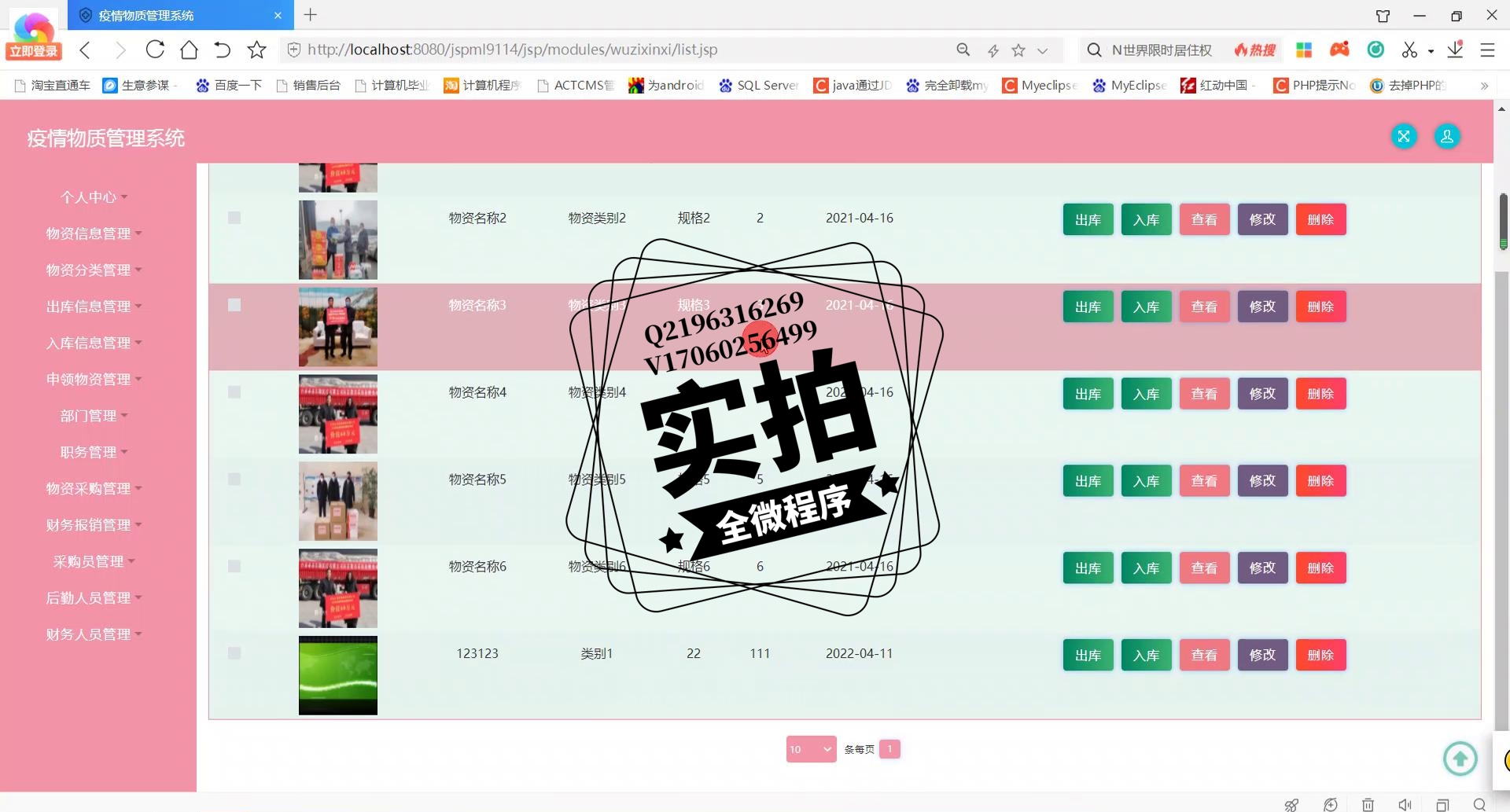Image resolution: width=1510 pixels, height=812 pixels.
Task: Expand the 部门管理 sidebar menu
Action: [94, 416]
